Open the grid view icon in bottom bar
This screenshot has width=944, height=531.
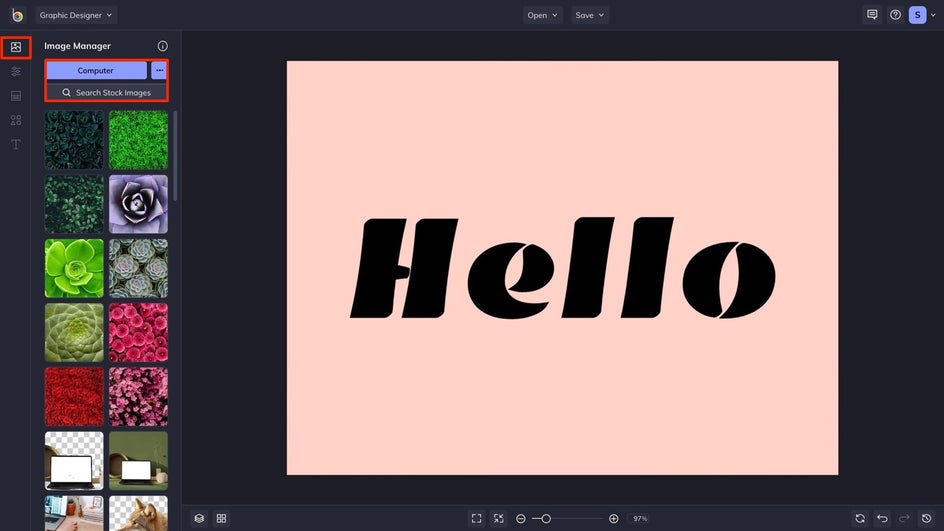click(x=222, y=518)
